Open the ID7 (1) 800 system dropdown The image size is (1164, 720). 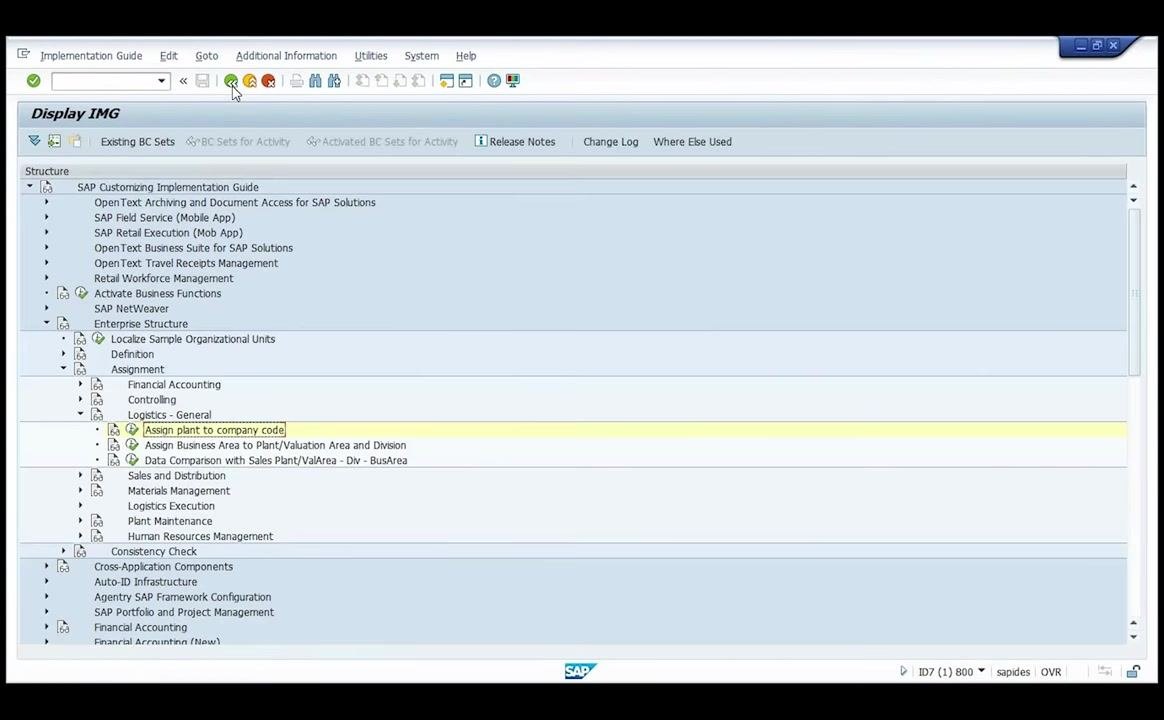(981, 671)
